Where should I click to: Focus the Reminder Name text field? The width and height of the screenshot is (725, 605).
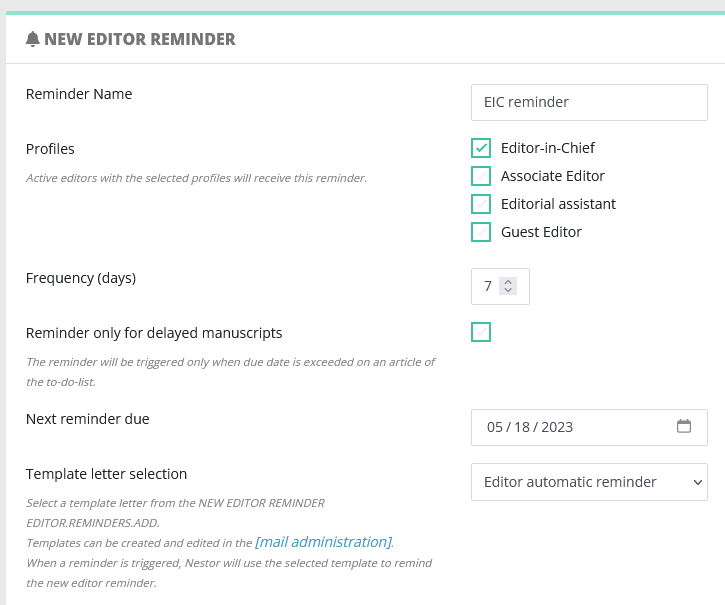point(589,102)
